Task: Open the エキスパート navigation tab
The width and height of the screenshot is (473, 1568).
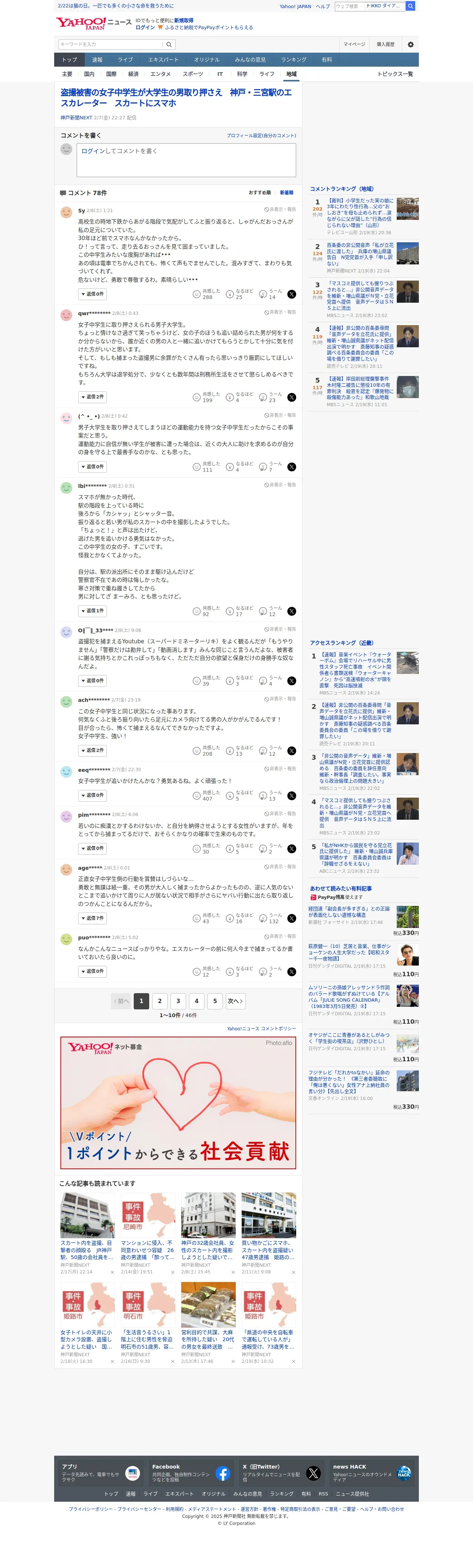Action: (x=163, y=60)
